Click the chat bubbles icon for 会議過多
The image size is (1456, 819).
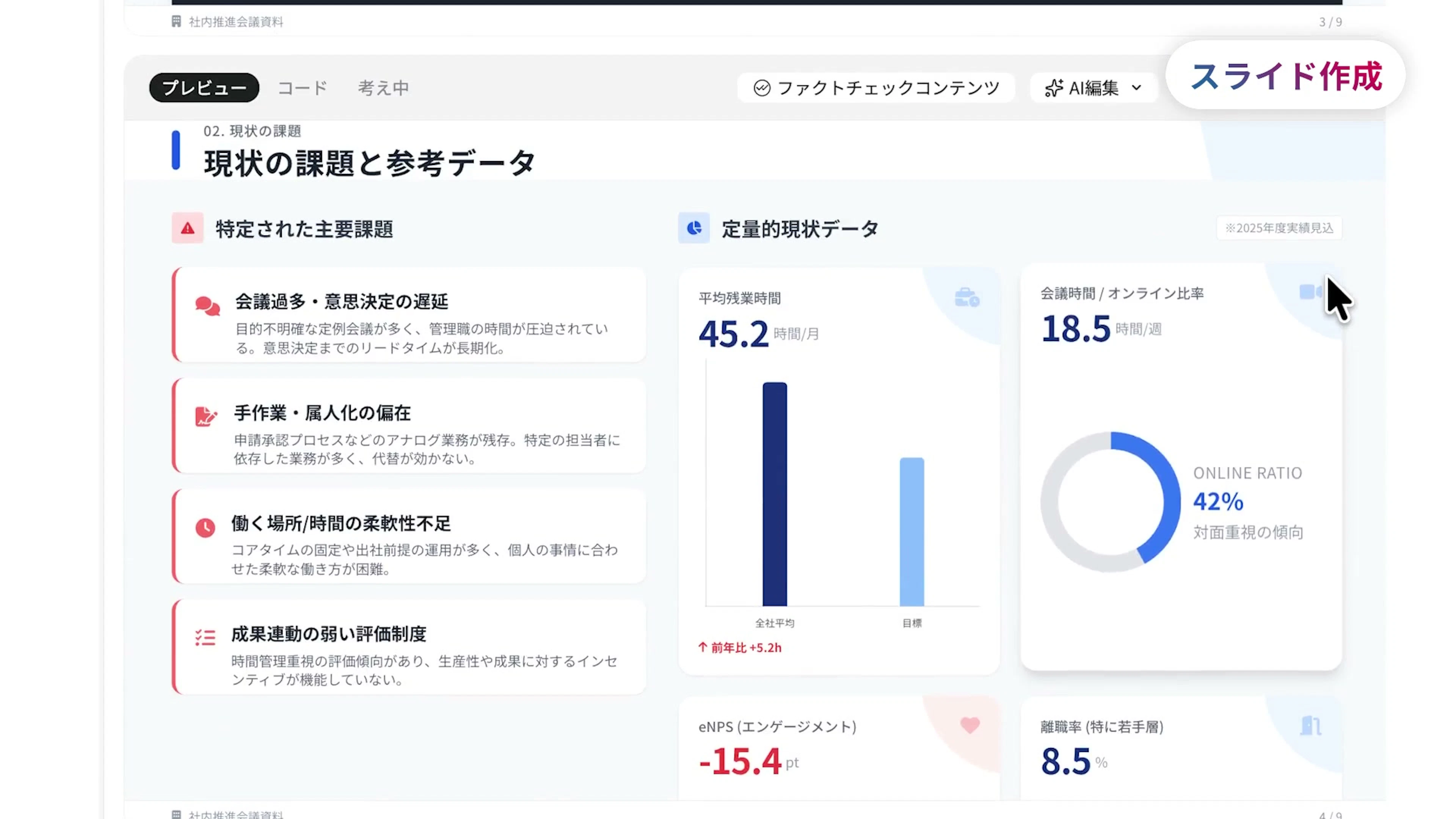pos(207,306)
